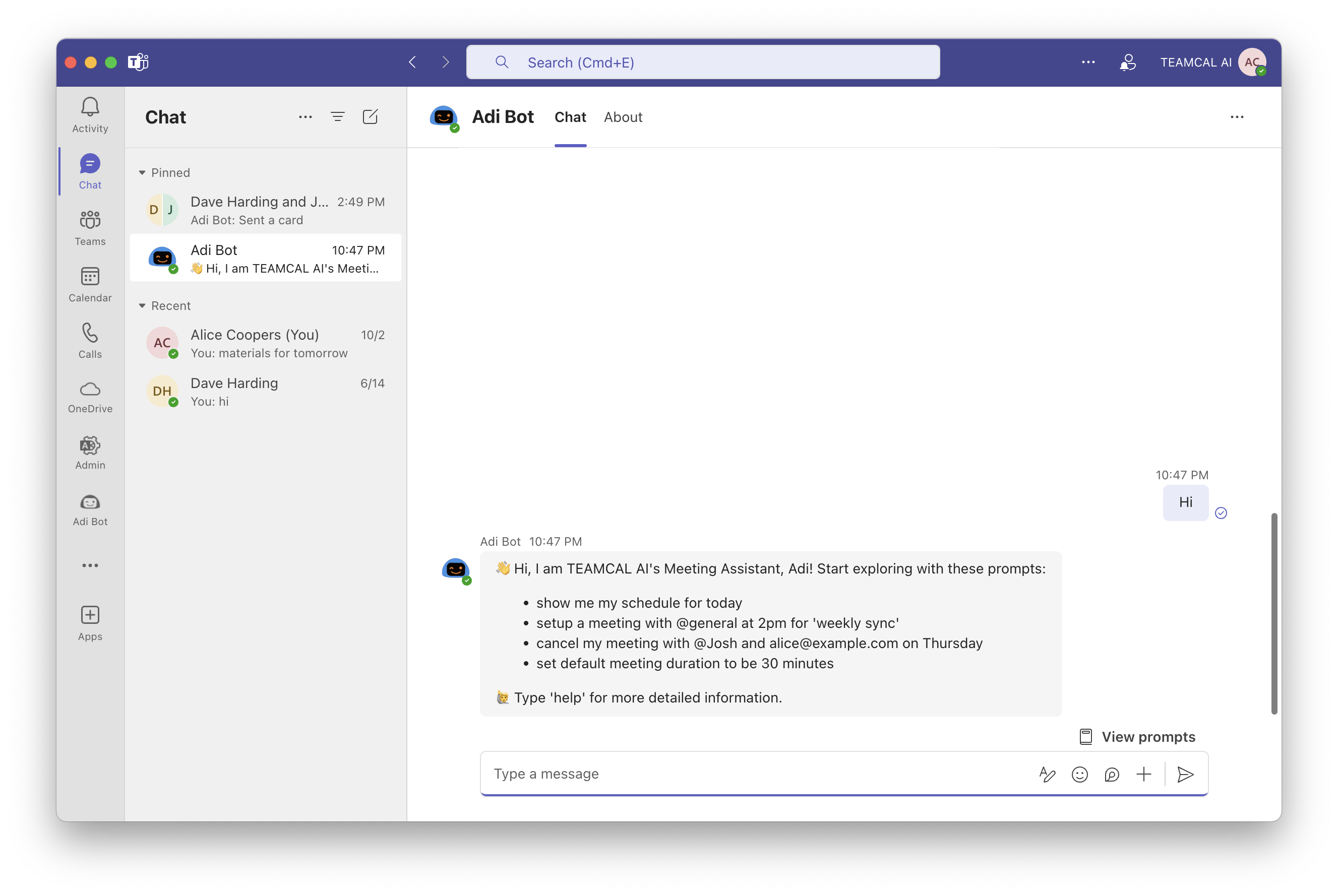Click the filter chats icon

pos(337,117)
